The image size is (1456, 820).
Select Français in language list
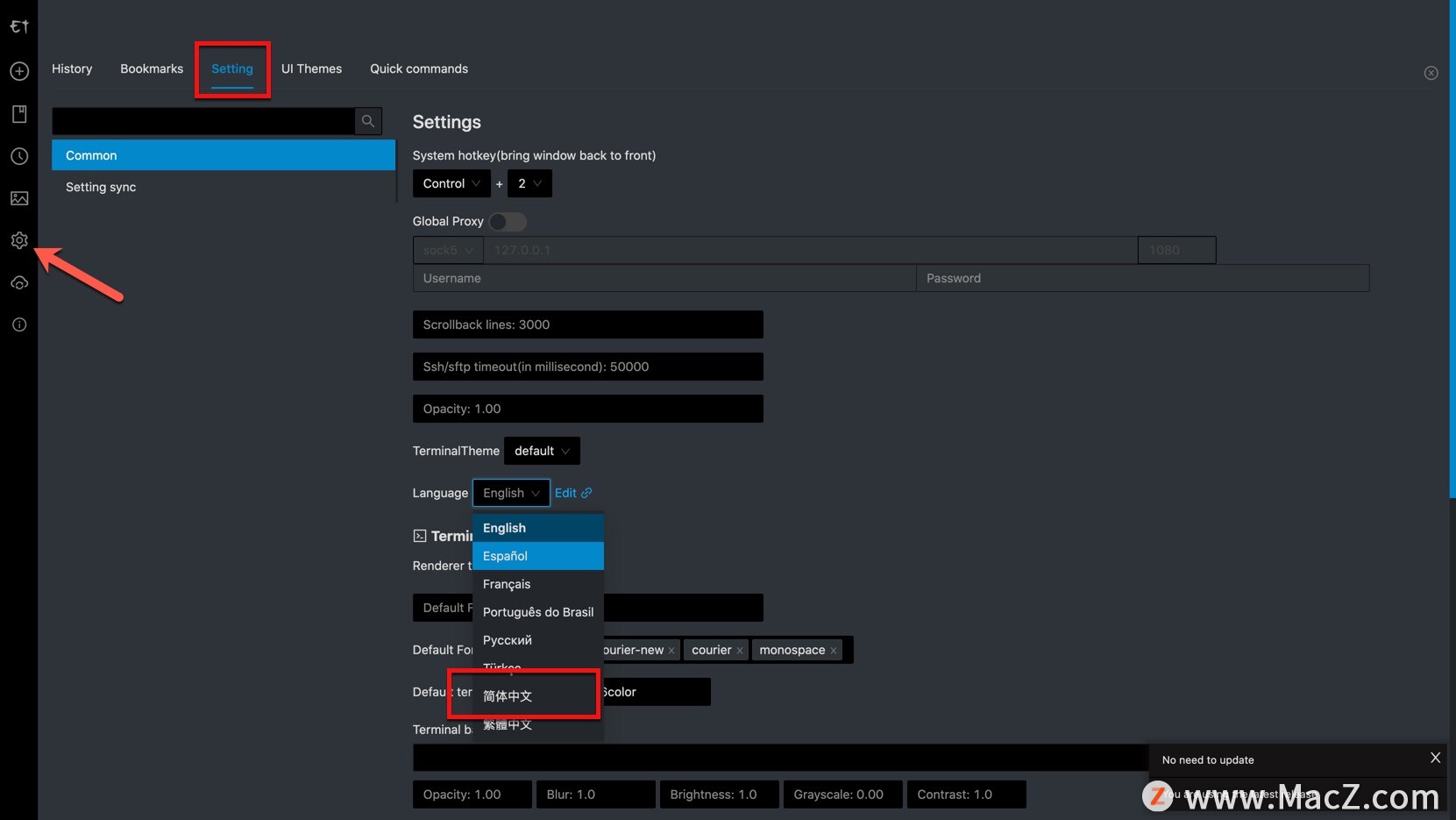click(x=538, y=584)
